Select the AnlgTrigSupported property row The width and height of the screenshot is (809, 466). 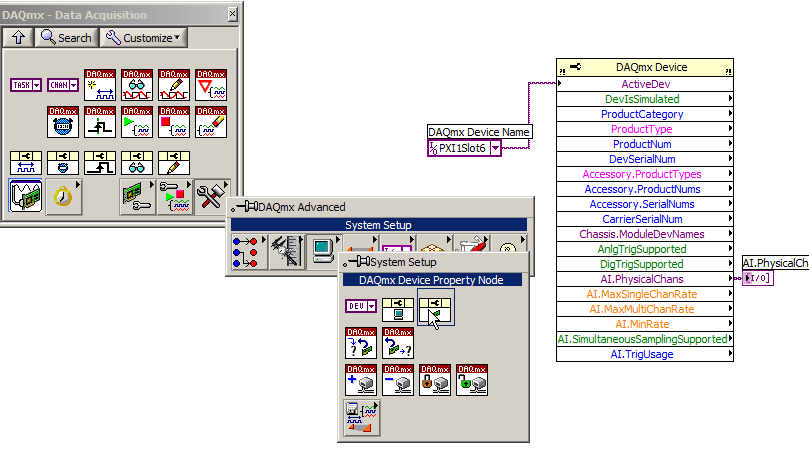tap(645, 249)
